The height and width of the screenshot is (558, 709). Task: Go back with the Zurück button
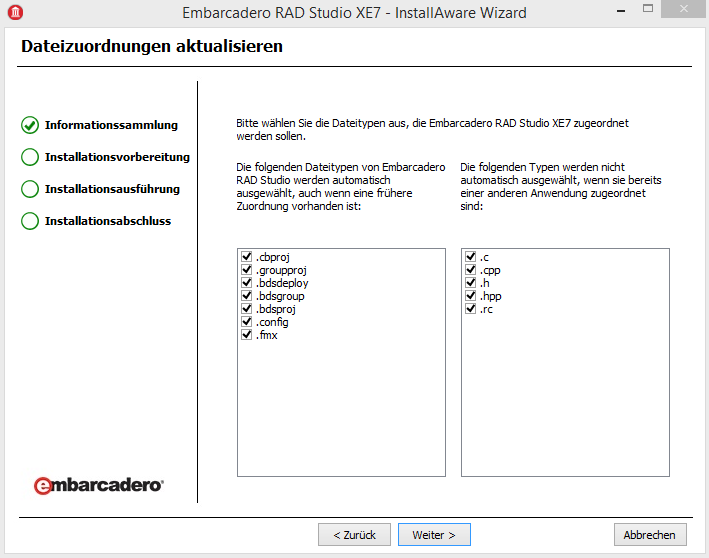point(354,534)
